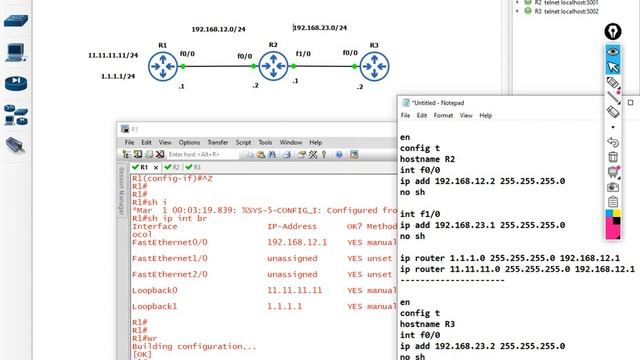Click SecureCRT Print toolbar icon

coord(287,154)
